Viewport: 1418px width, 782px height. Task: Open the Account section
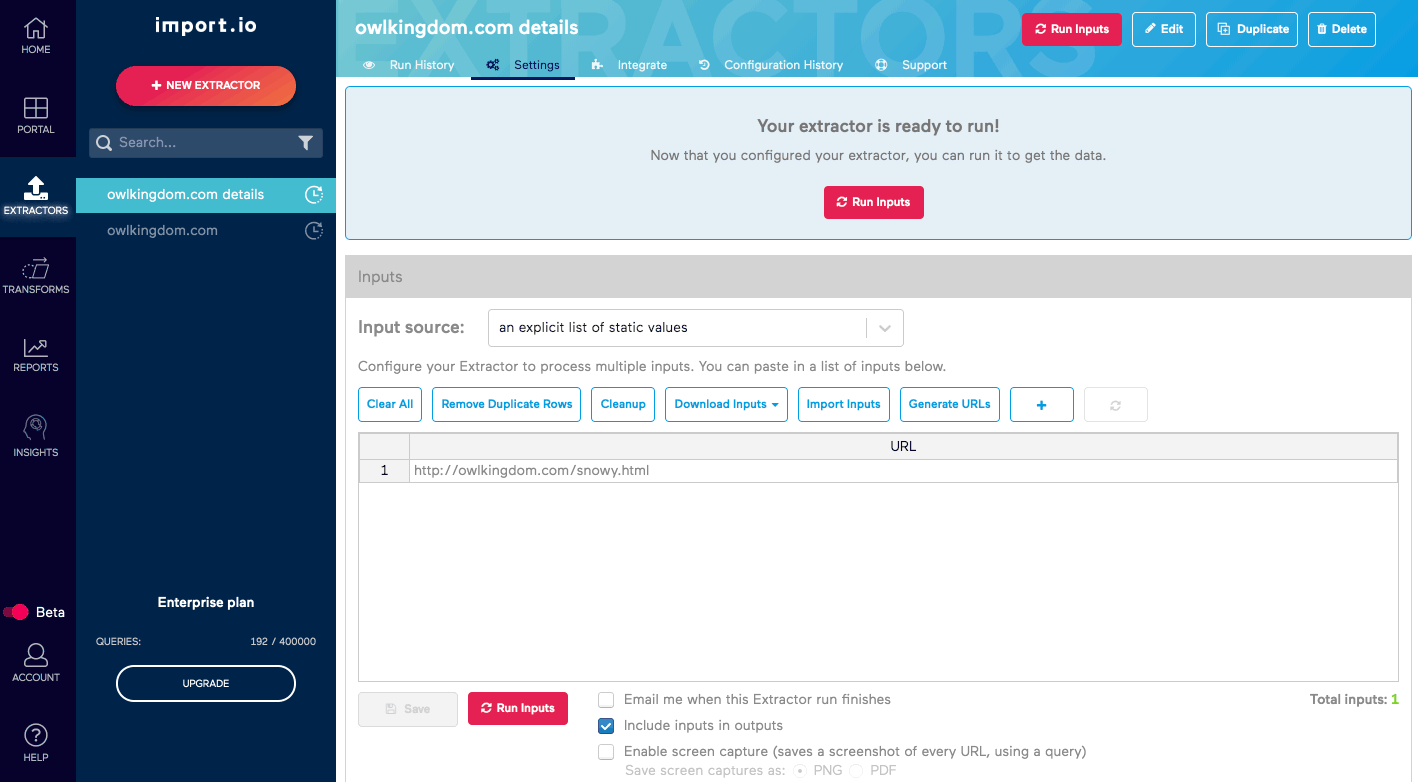click(36, 661)
